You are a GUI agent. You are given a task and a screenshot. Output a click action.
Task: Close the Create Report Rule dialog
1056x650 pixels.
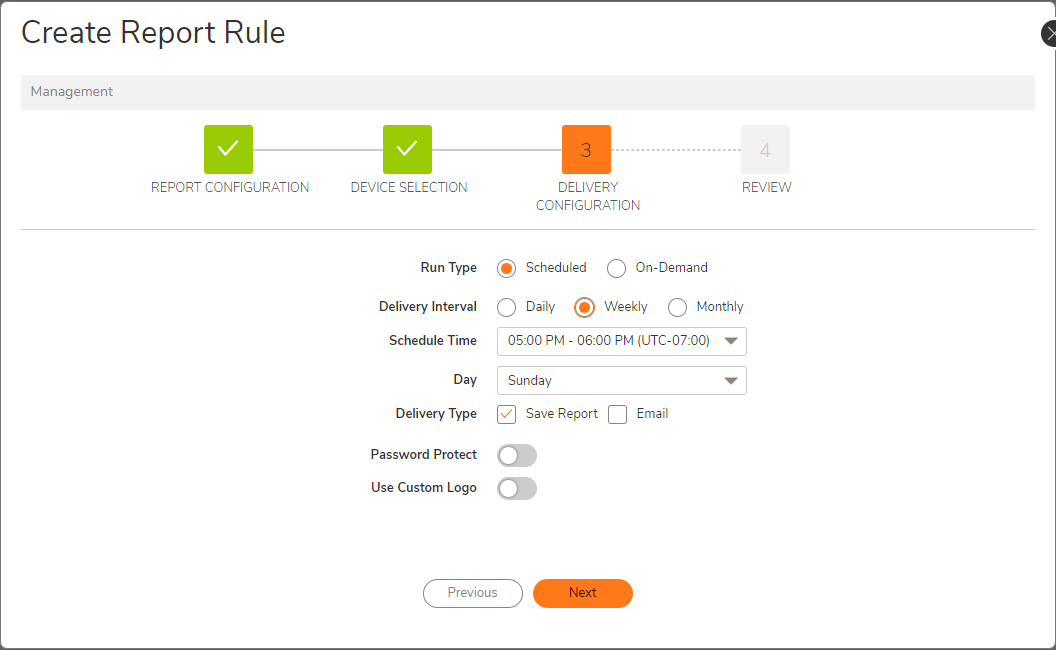point(1049,34)
